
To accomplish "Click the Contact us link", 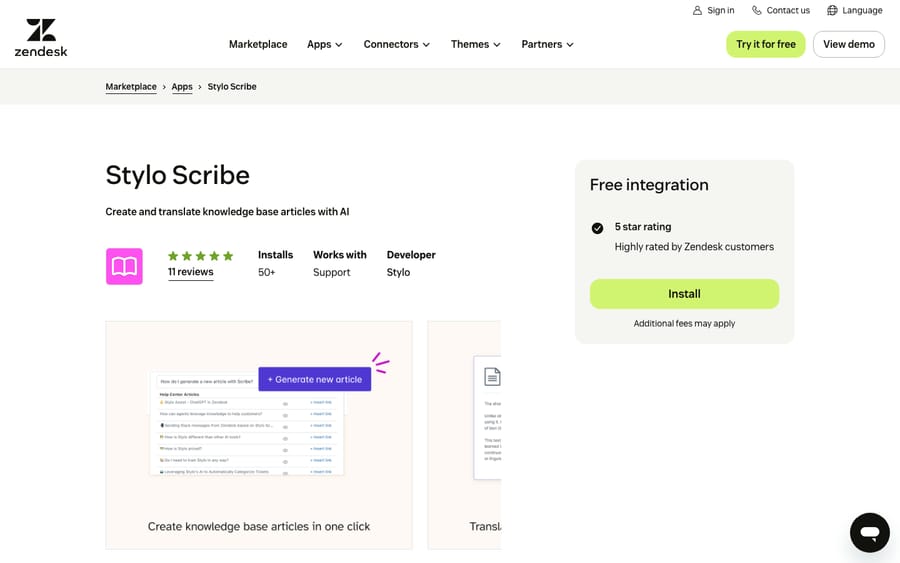I will [x=781, y=10].
